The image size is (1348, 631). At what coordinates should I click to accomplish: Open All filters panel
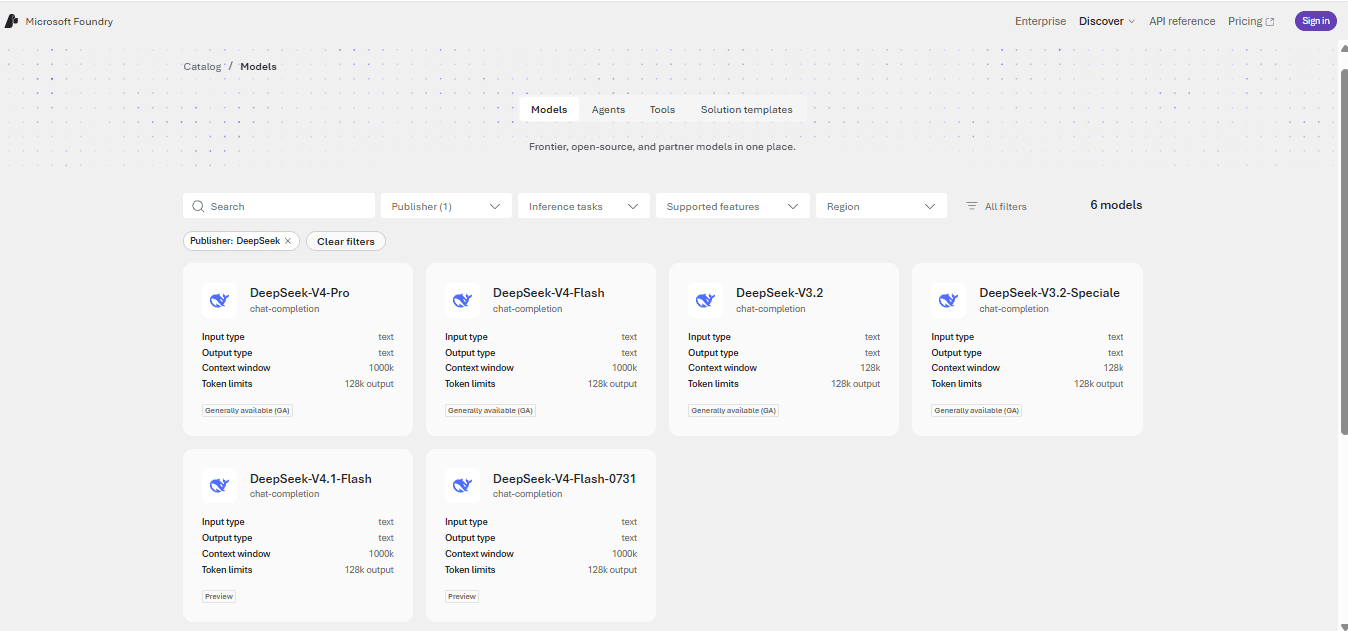click(996, 206)
